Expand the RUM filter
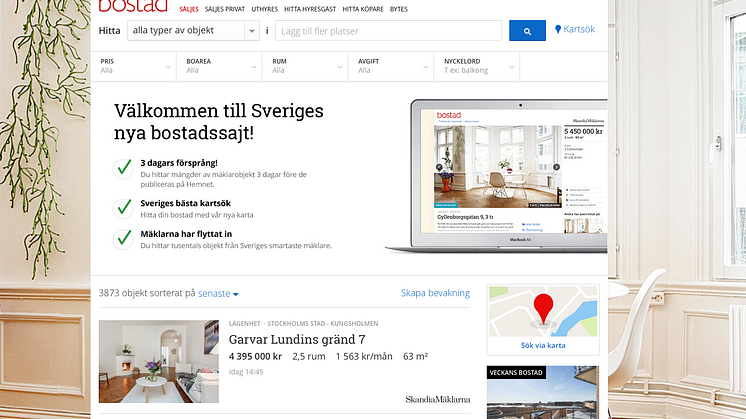Screen dimensions: 746x419 305,66
